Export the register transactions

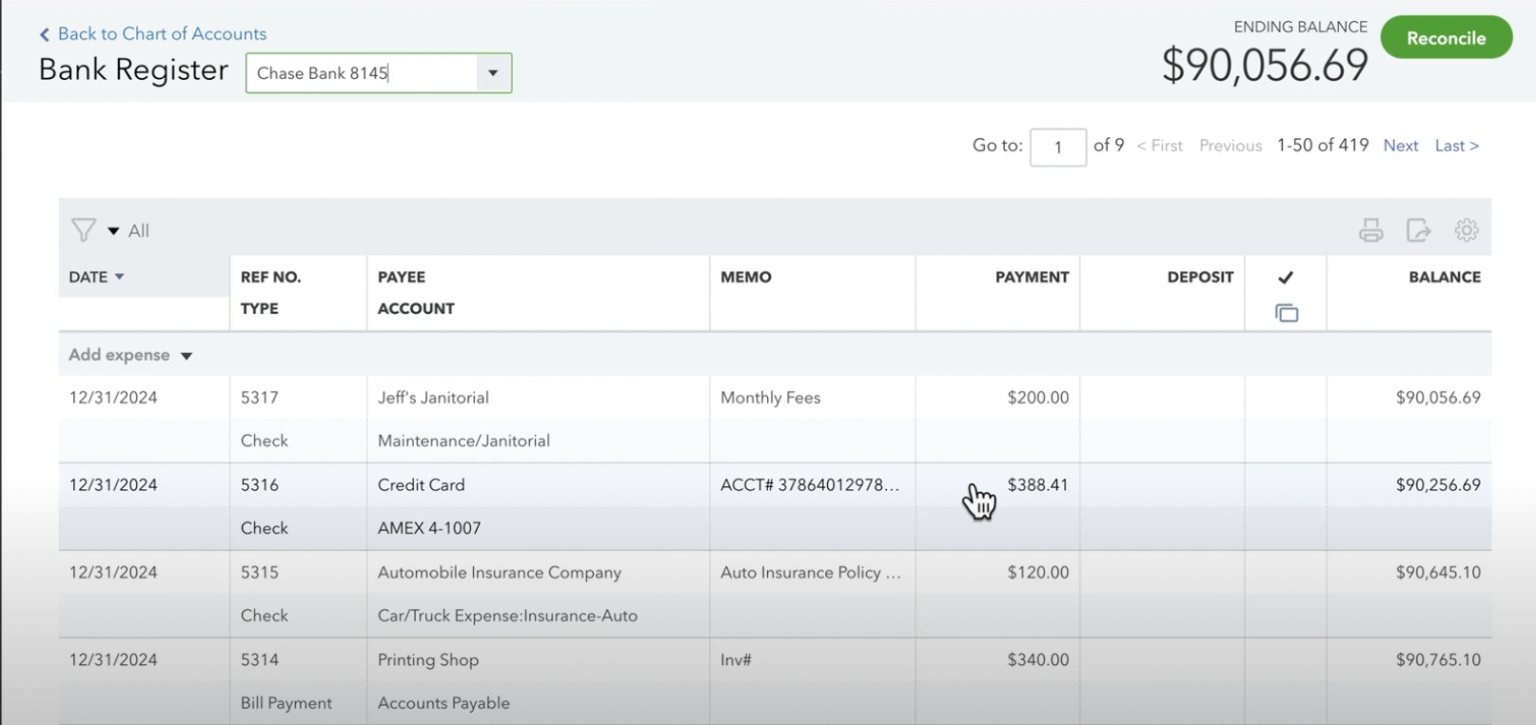1418,230
